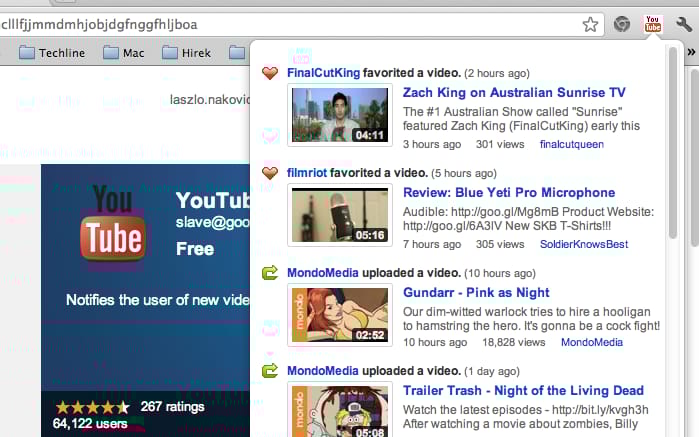699x437 pixels.
Task: Open the Hirek bookmarks folder
Action: click(x=186, y=53)
